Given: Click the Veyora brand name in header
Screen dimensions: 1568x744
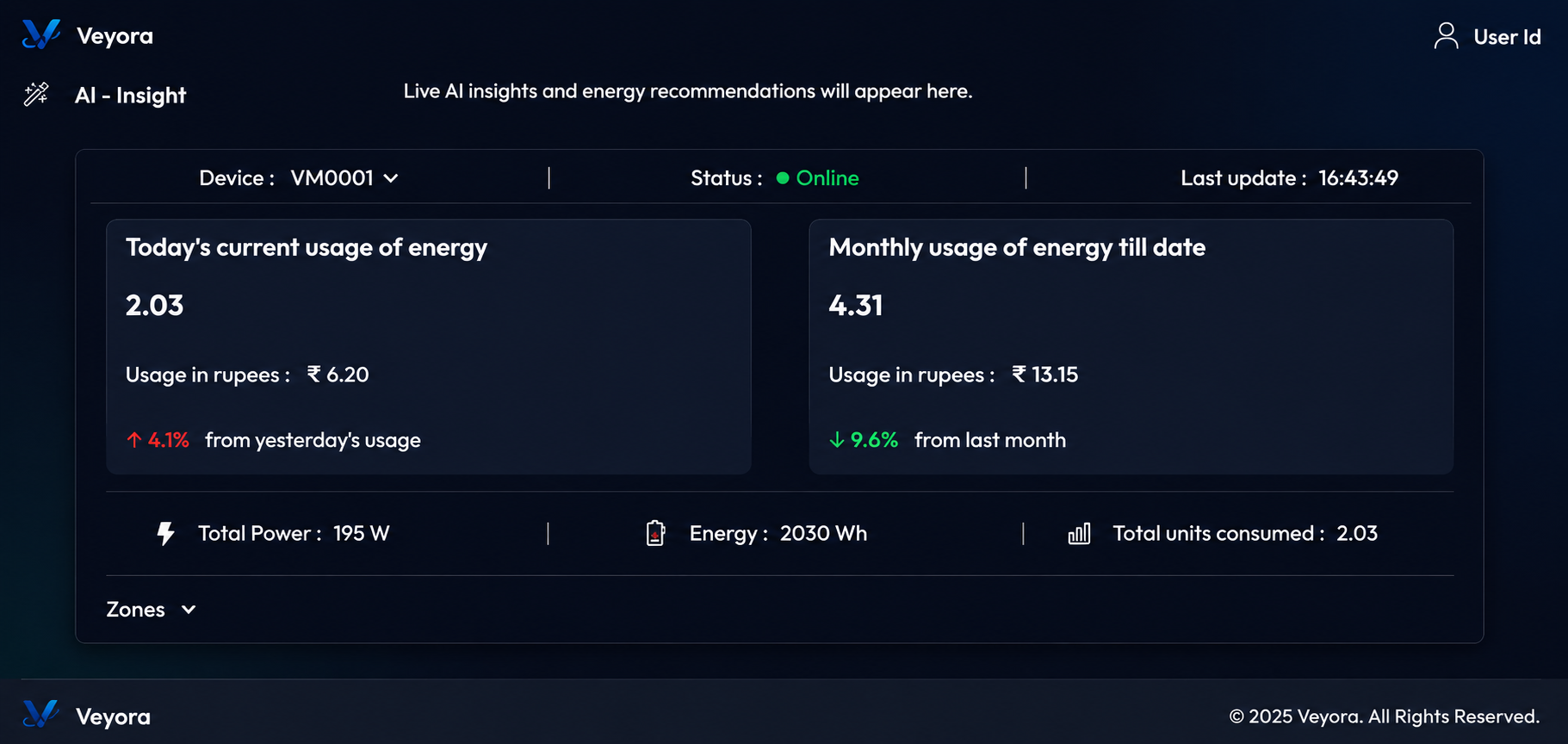Looking at the screenshot, I should coord(115,36).
